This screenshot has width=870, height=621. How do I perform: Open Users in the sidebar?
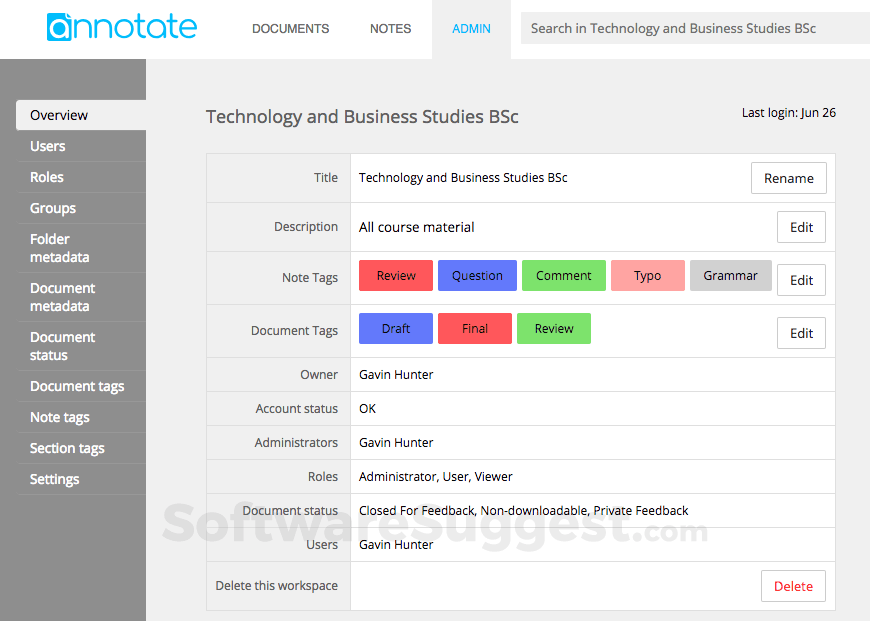click(x=48, y=146)
